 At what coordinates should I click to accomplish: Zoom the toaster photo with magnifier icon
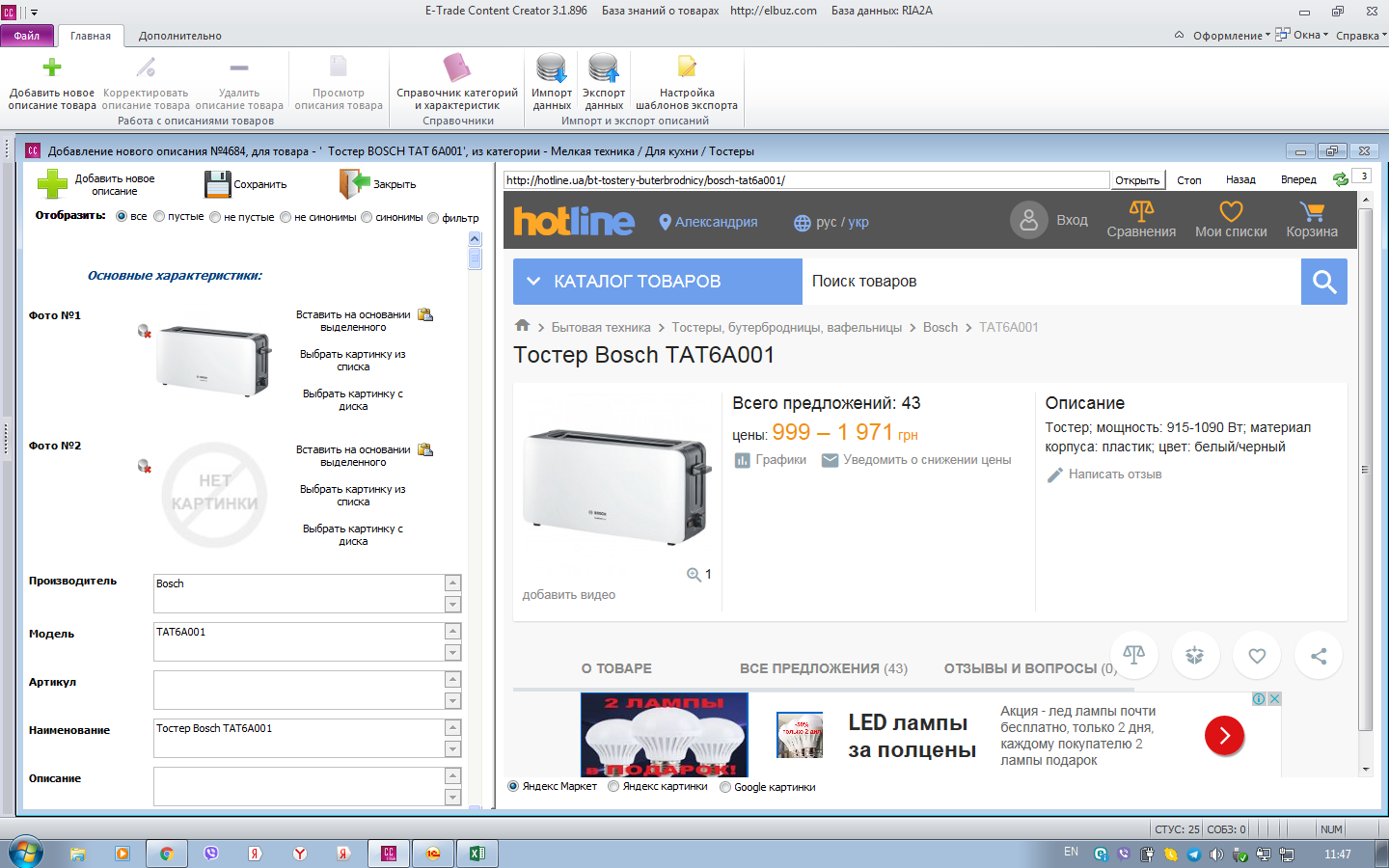pos(694,575)
